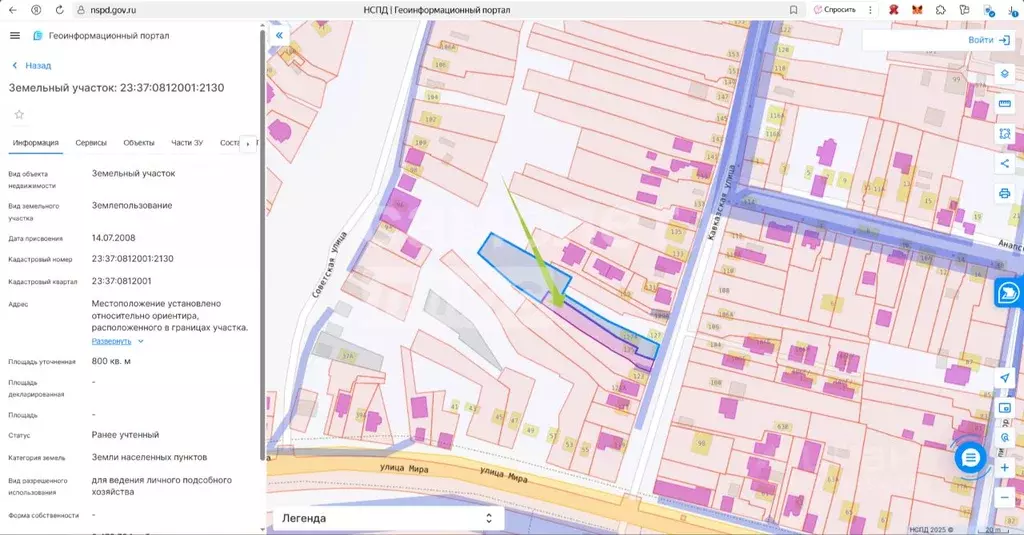Open the three-dot menu beside Спросить

(870, 10)
